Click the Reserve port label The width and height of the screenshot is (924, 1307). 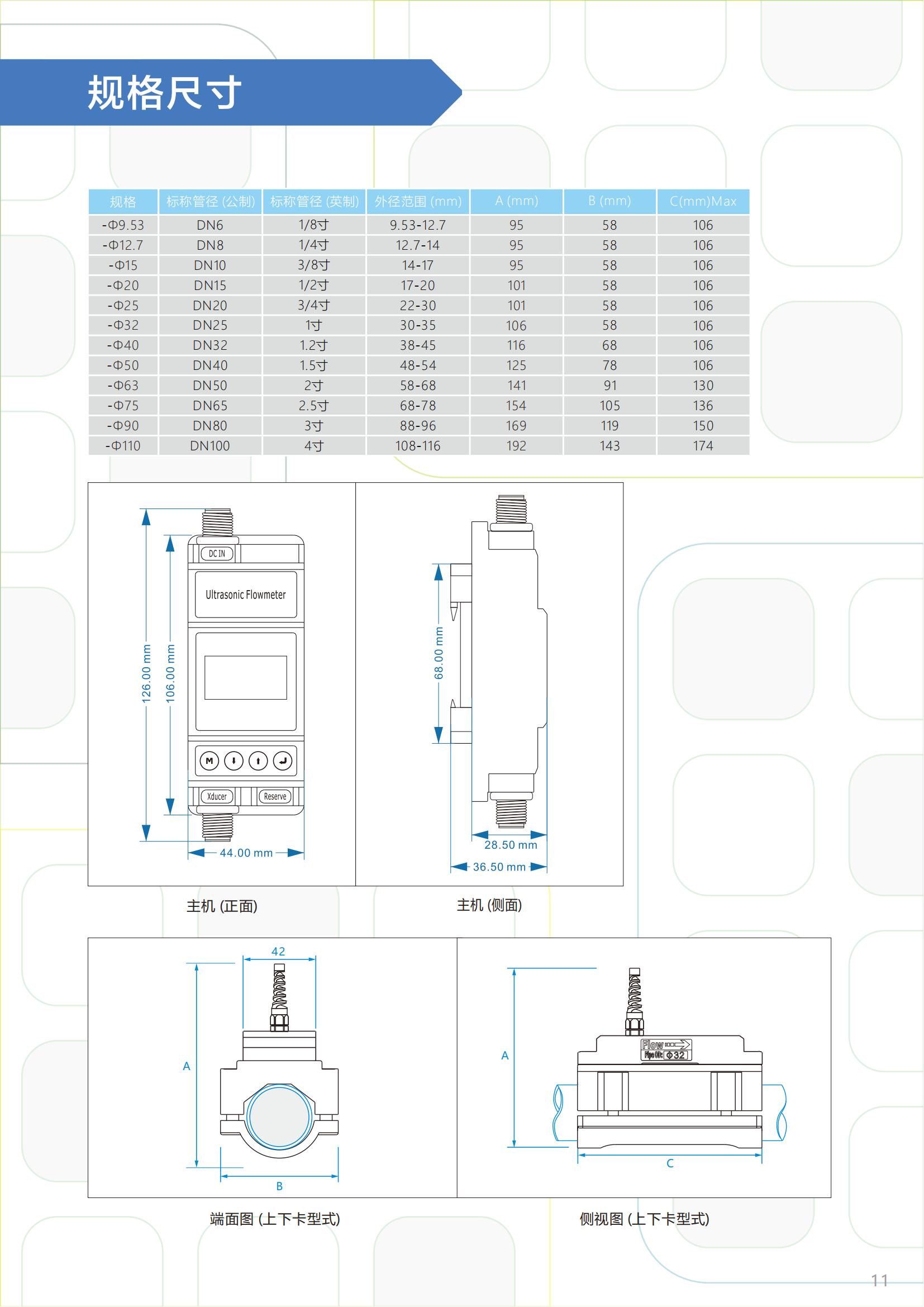[x=275, y=796]
